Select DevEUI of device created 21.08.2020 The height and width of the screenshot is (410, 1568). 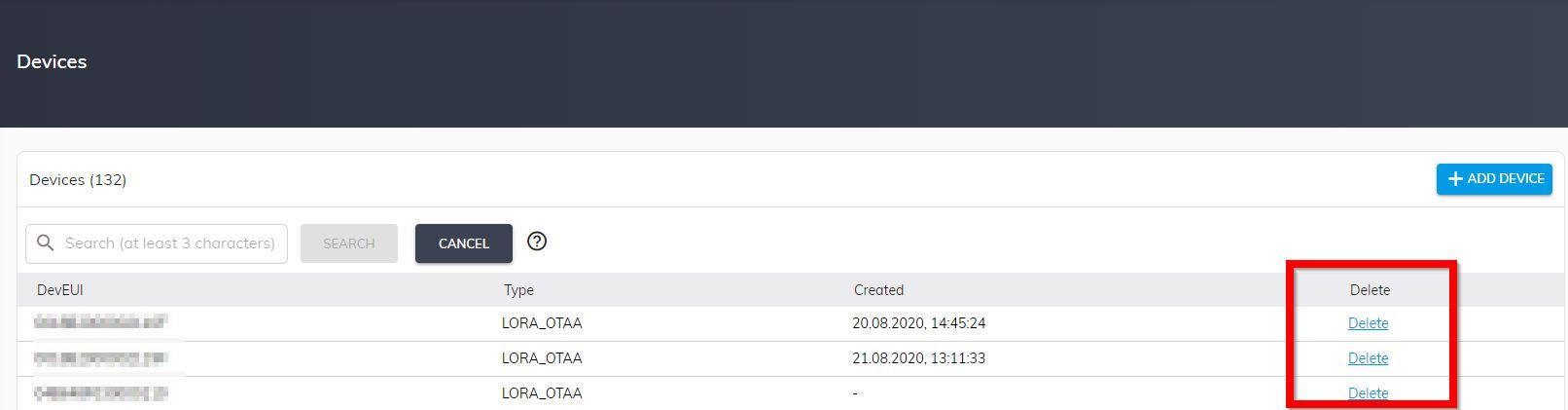tap(101, 358)
